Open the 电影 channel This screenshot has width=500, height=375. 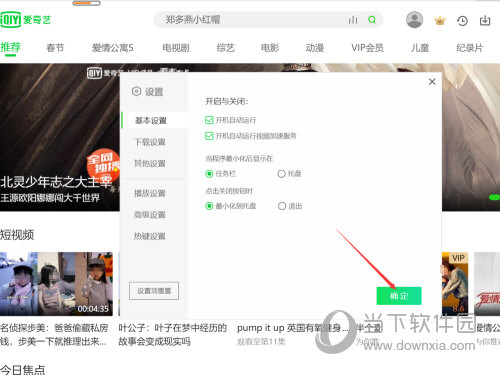pos(270,48)
